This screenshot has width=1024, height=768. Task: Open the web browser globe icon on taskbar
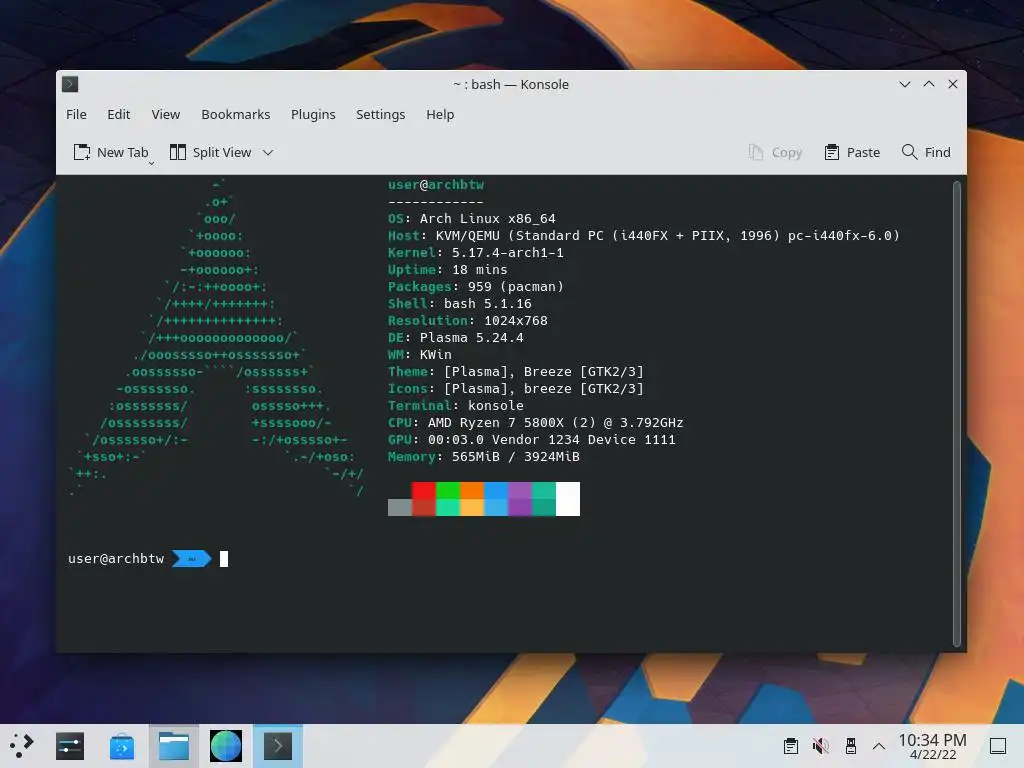(226, 746)
